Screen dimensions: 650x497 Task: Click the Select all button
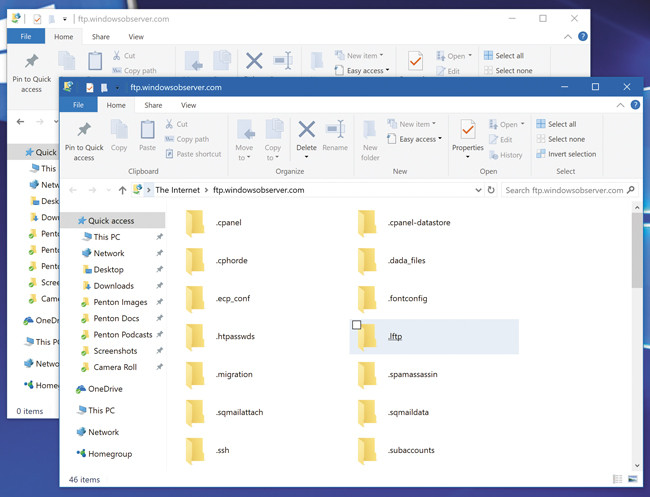click(x=561, y=124)
